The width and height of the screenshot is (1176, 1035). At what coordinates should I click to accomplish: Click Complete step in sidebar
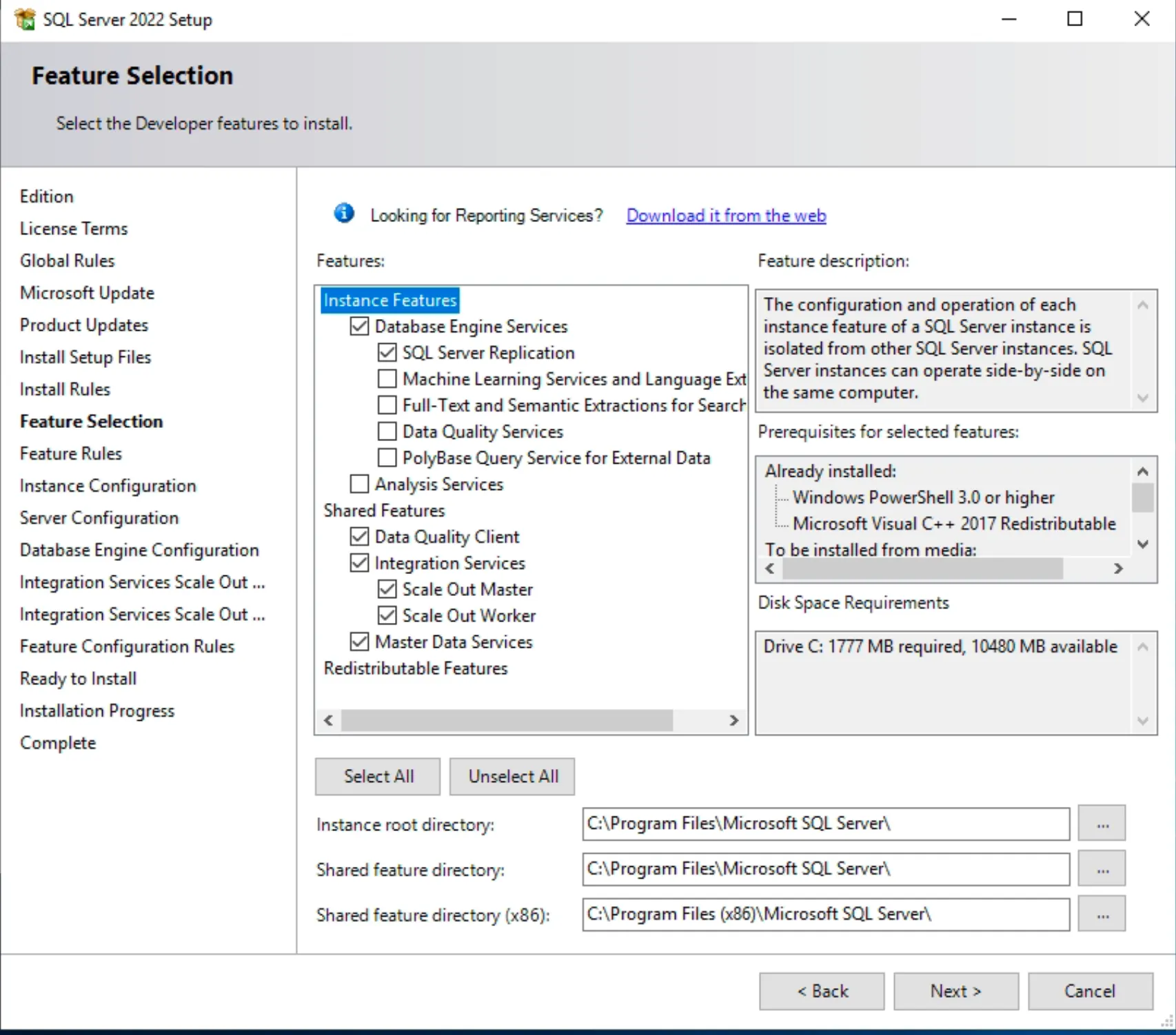click(58, 744)
